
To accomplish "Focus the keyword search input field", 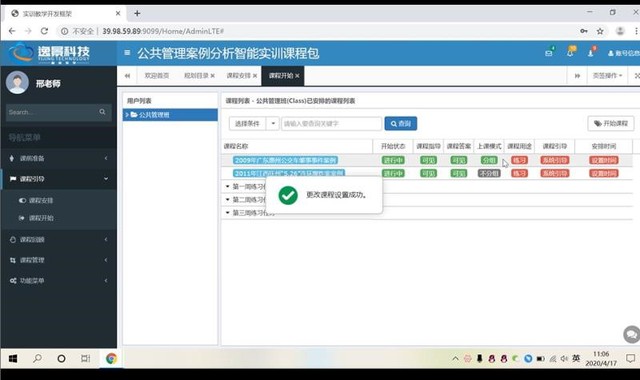I will tap(331, 123).
